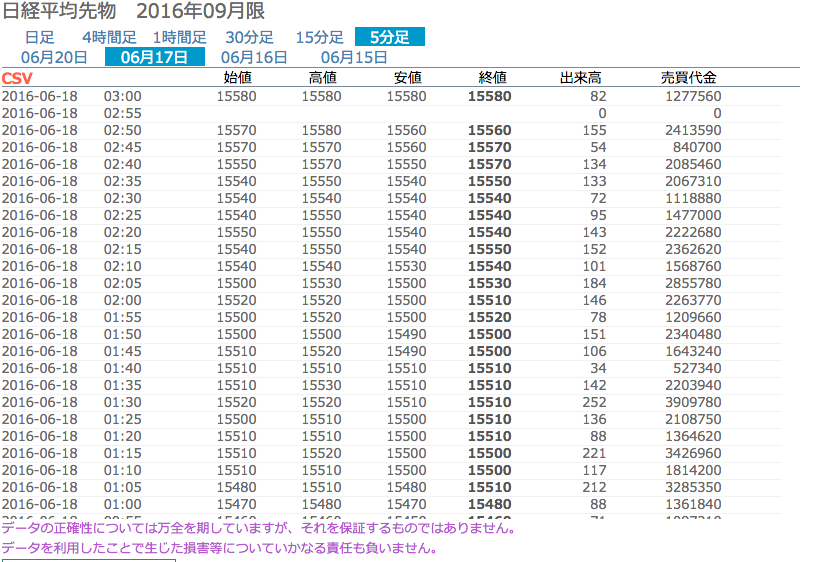
Task: Click closing price 15530 in 02:05 row
Action: 489,283
